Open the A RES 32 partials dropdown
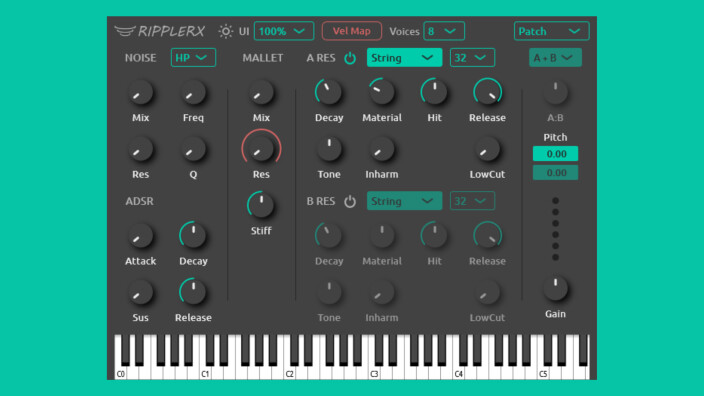This screenshot has width=704, height=396. [472, 57]
